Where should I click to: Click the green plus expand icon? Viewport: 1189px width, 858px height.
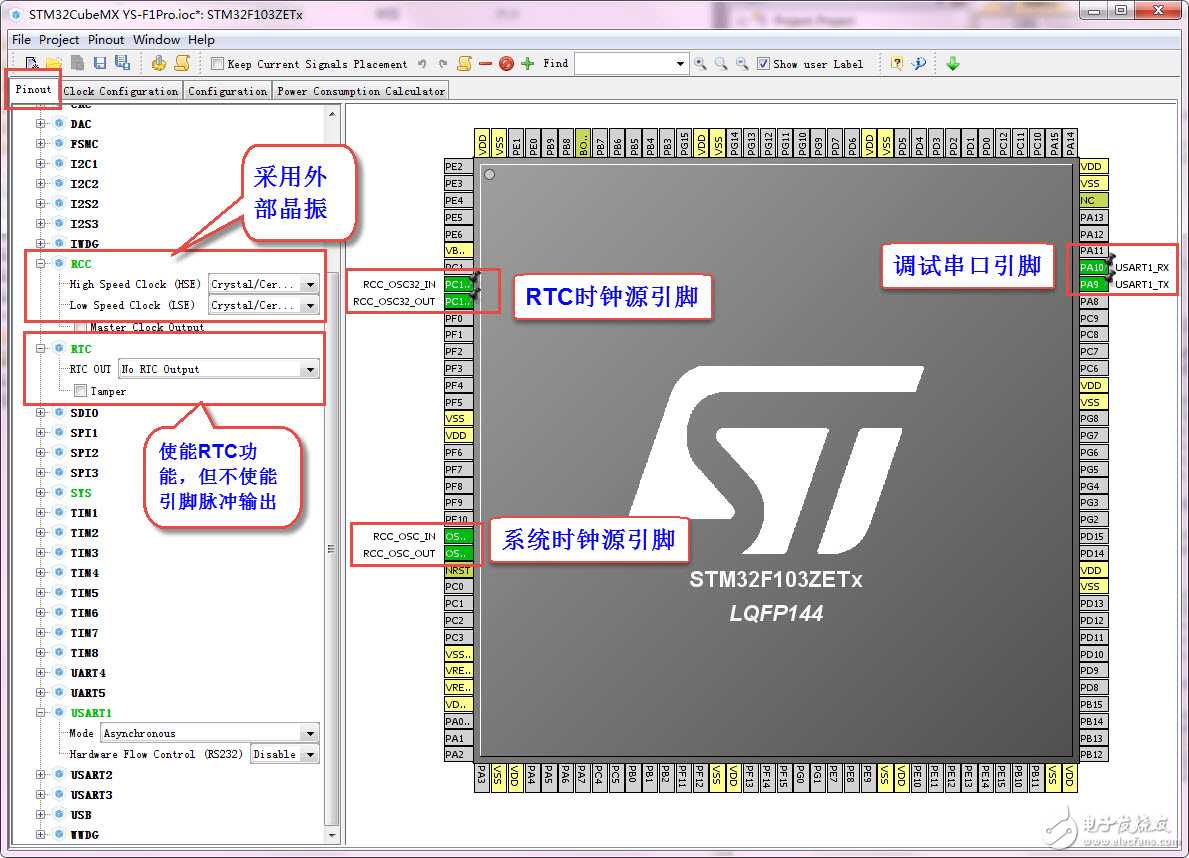(528, 64)
